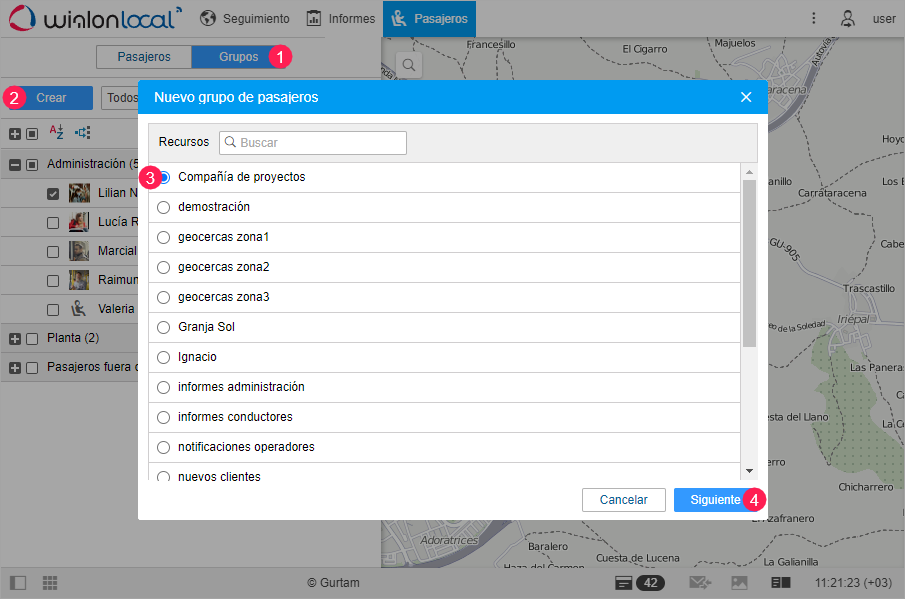Click the Buscar resources search field
This screenshot has height=599, width=905.
313,143
